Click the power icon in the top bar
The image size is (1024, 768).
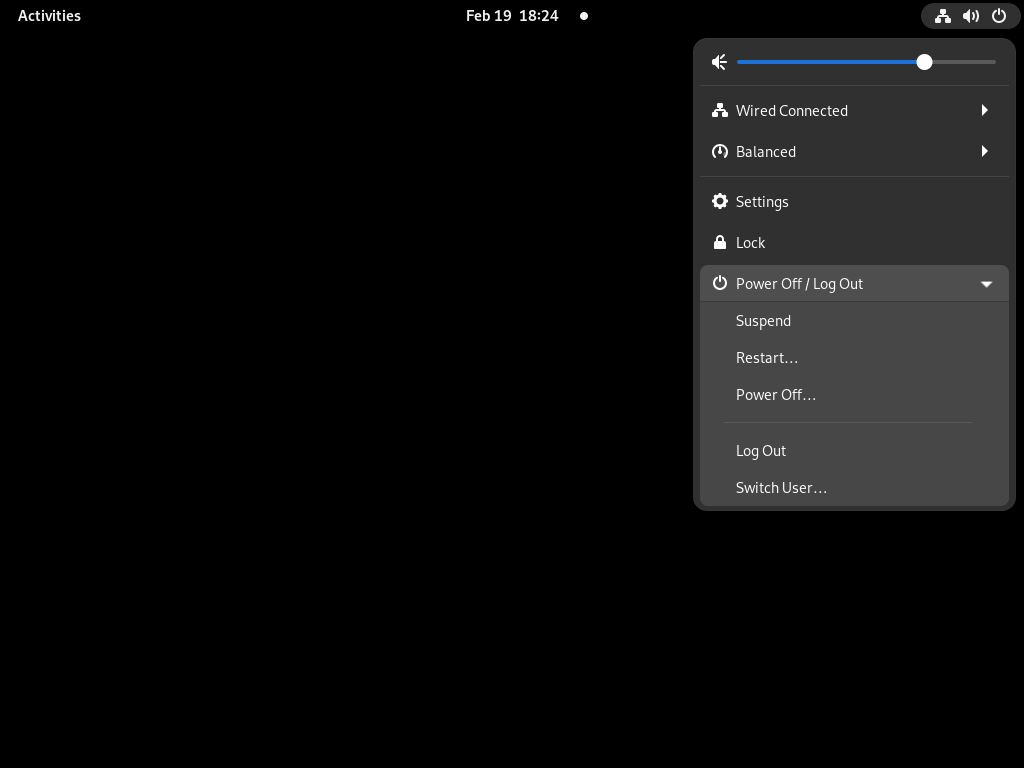999,16
